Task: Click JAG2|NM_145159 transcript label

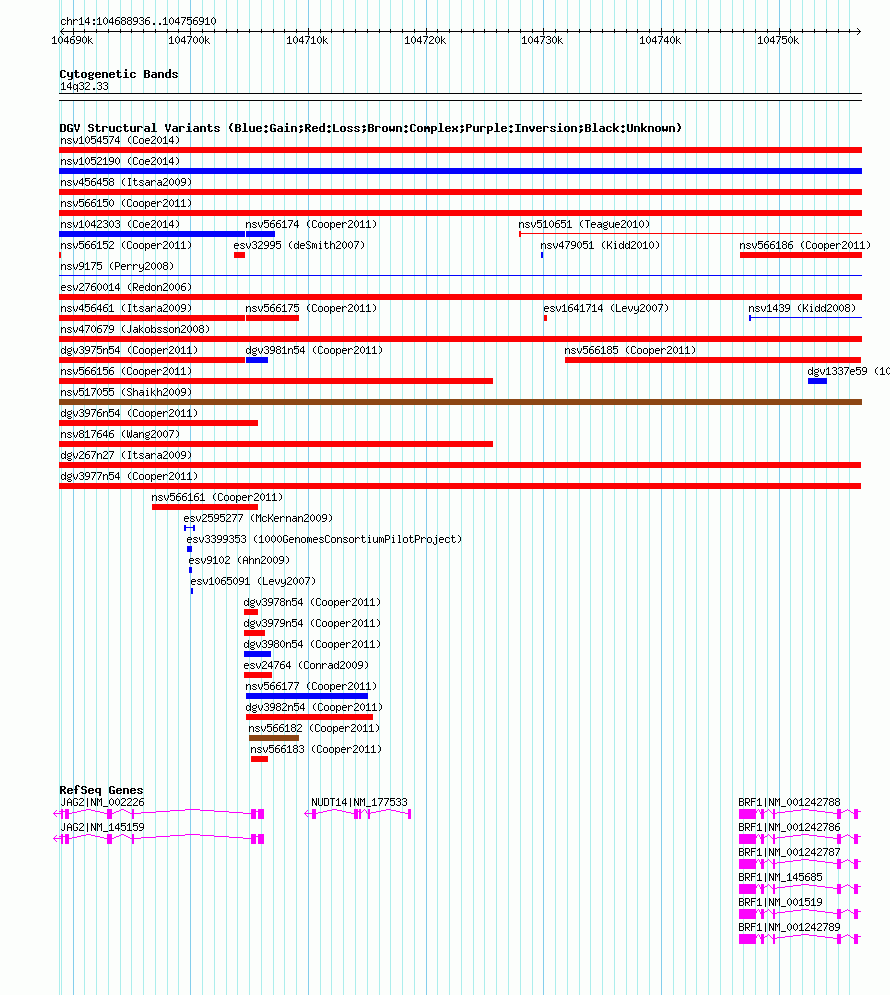Action: (x=102, y=827)
